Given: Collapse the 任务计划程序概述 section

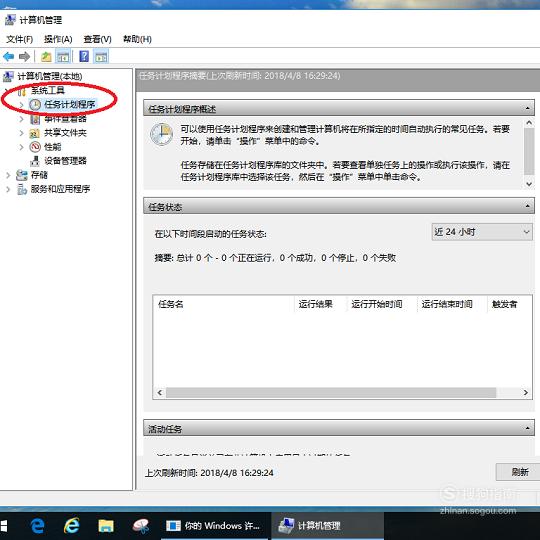Looking at the screenshot, I should coord(527,108).
